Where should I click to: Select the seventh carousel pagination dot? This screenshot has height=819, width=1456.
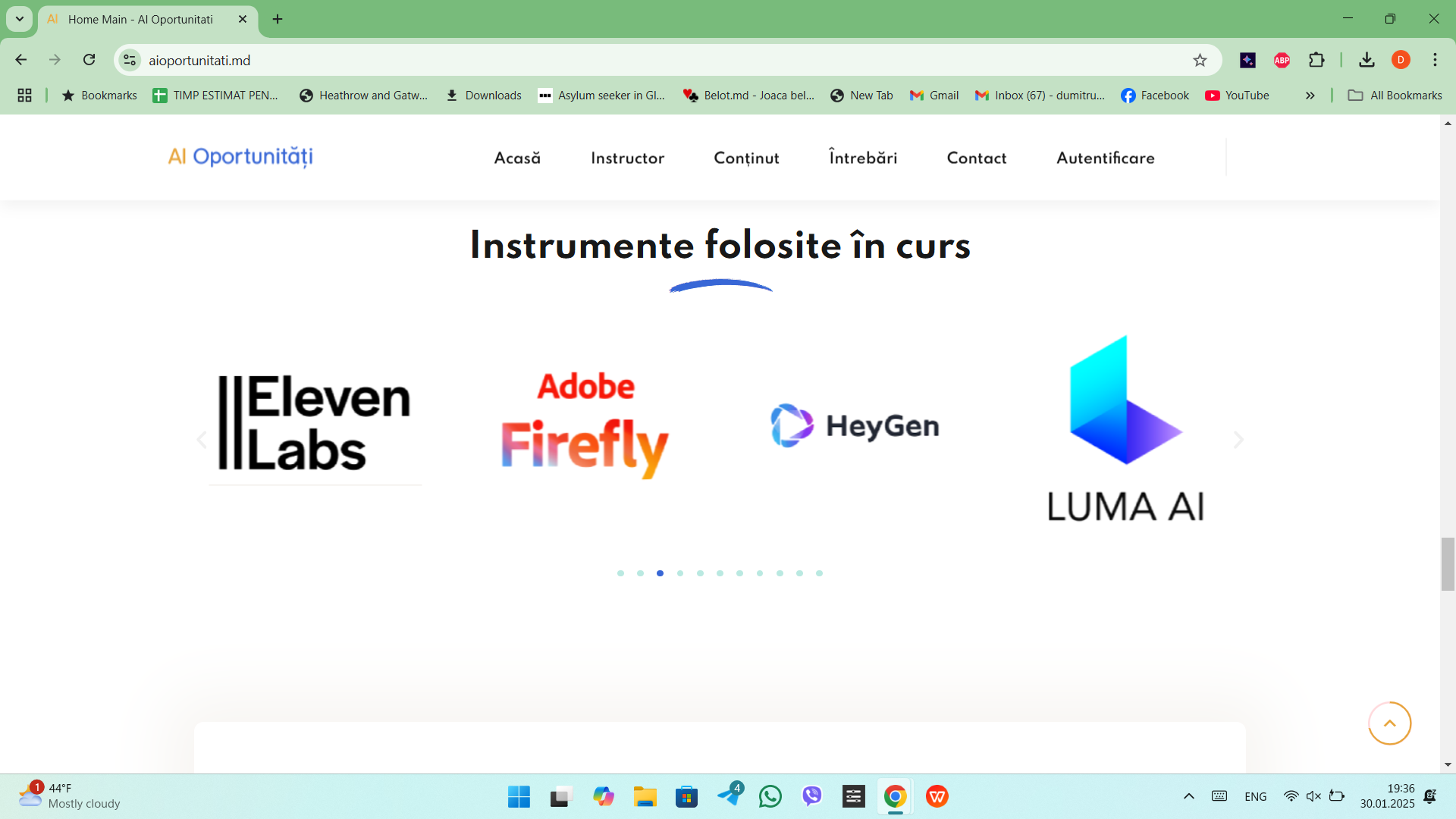[739, 573]
